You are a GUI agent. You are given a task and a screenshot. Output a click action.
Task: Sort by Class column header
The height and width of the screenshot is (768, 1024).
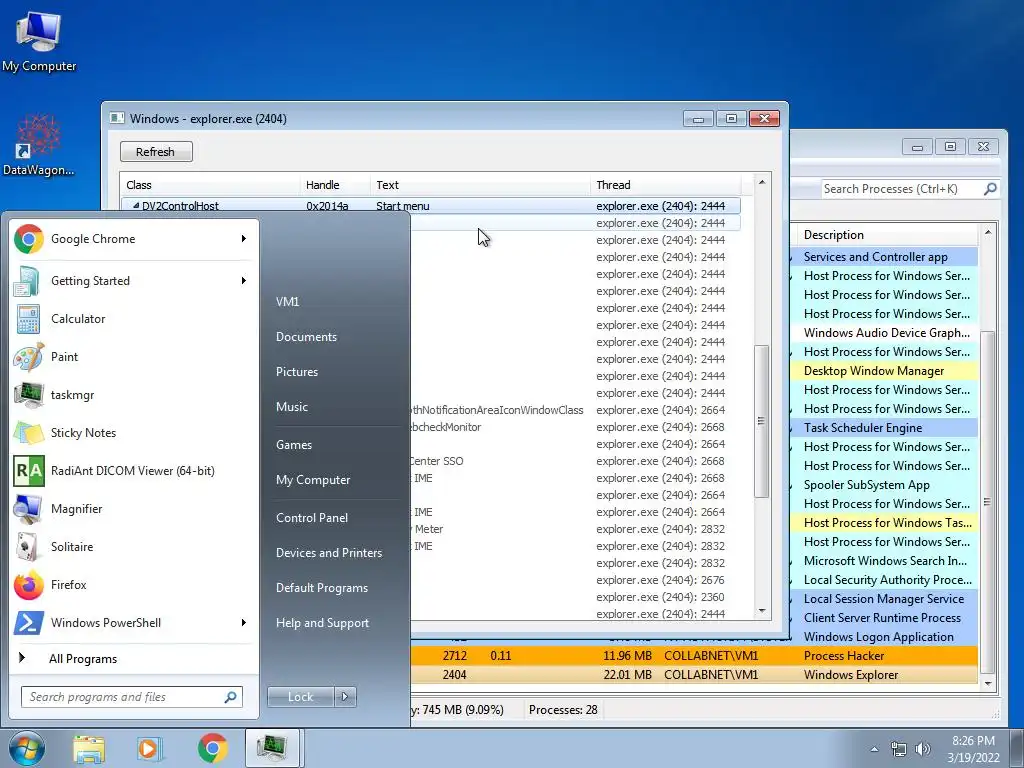tap(210, 185)
